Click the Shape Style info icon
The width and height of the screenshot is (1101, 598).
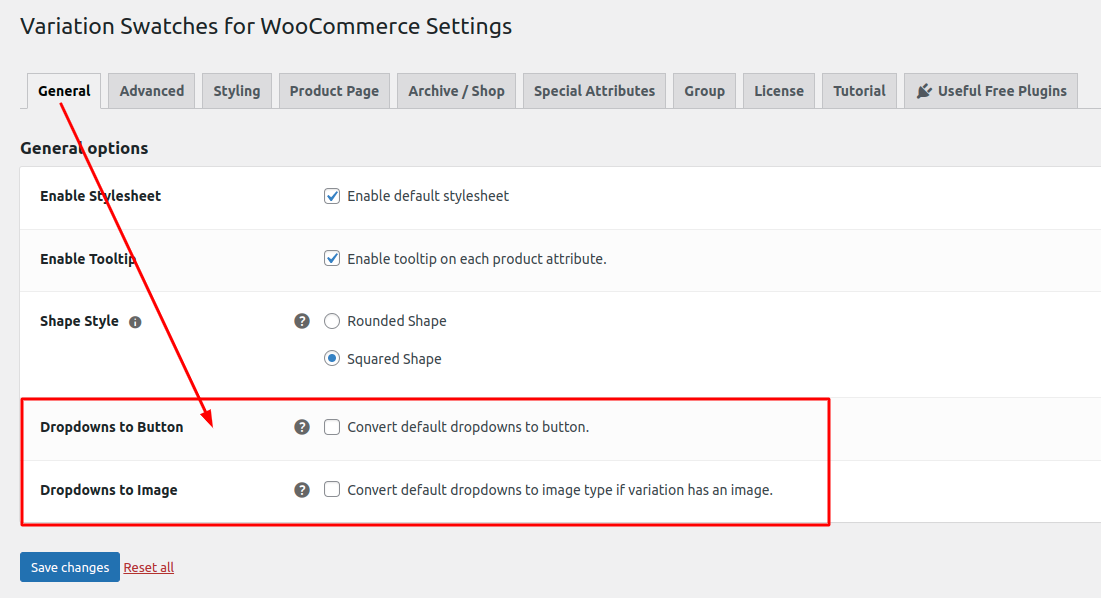[x=136, y=322]
